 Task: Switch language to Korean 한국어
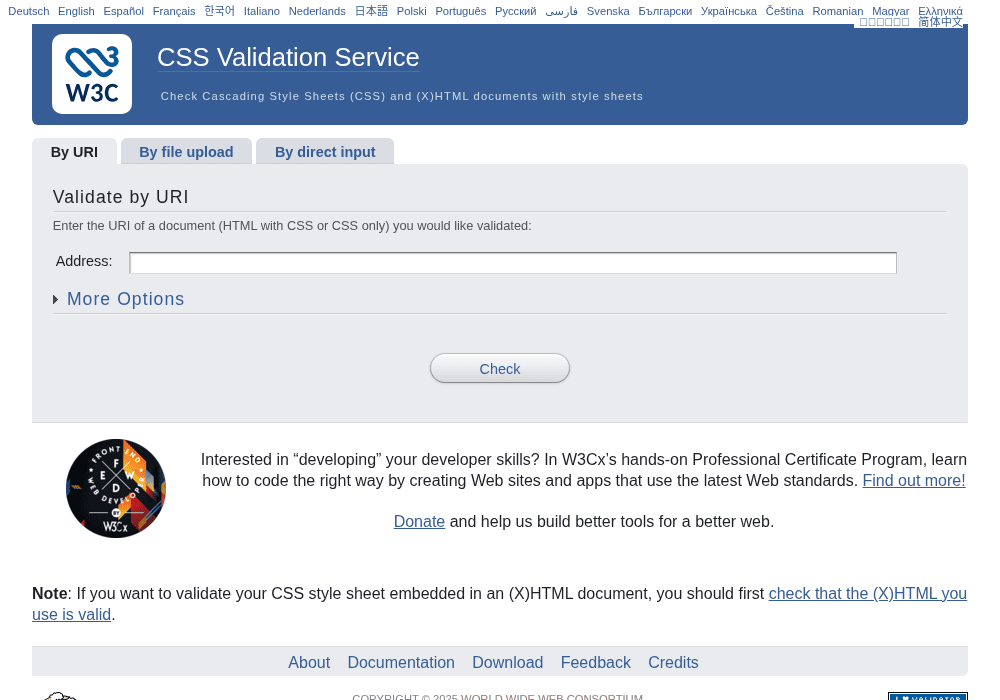[x=219, y=11]
